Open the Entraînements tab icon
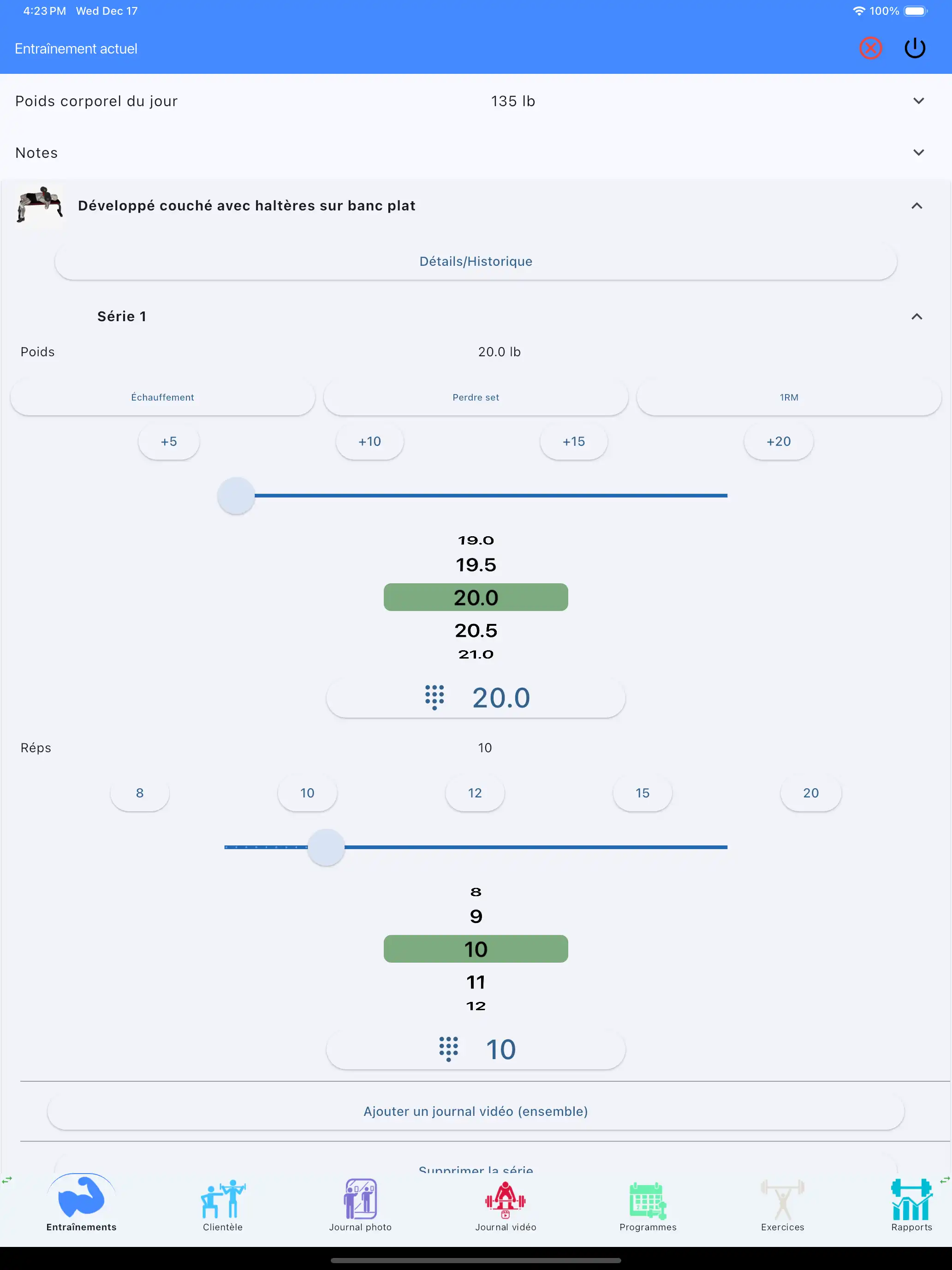The height and width of the screenshot is (1270, 952). [81, 1200]
